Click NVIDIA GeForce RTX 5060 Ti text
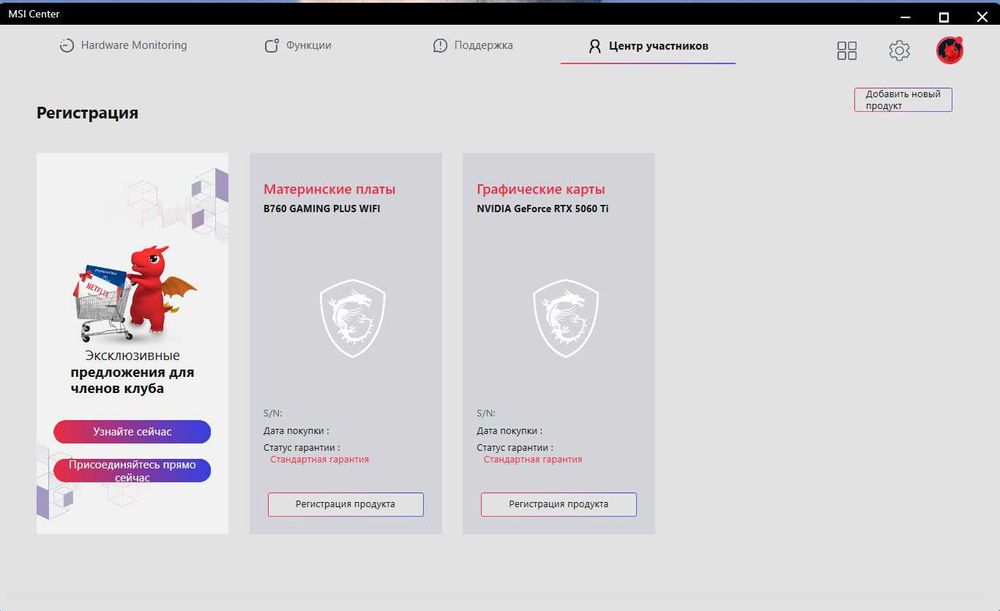This screenshot has height=611, width=1000. [542, 209]
